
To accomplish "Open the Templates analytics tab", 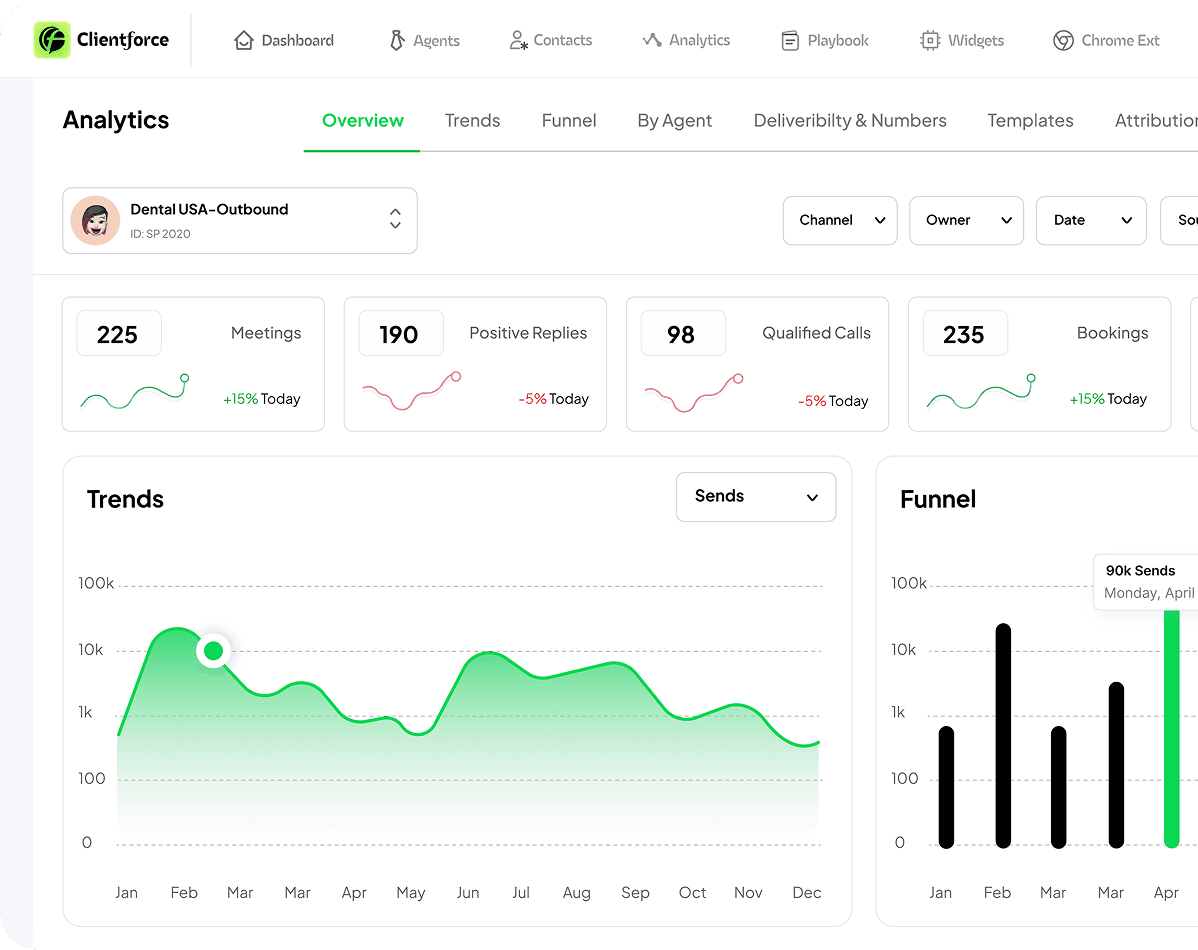I will pos(1030,120).
